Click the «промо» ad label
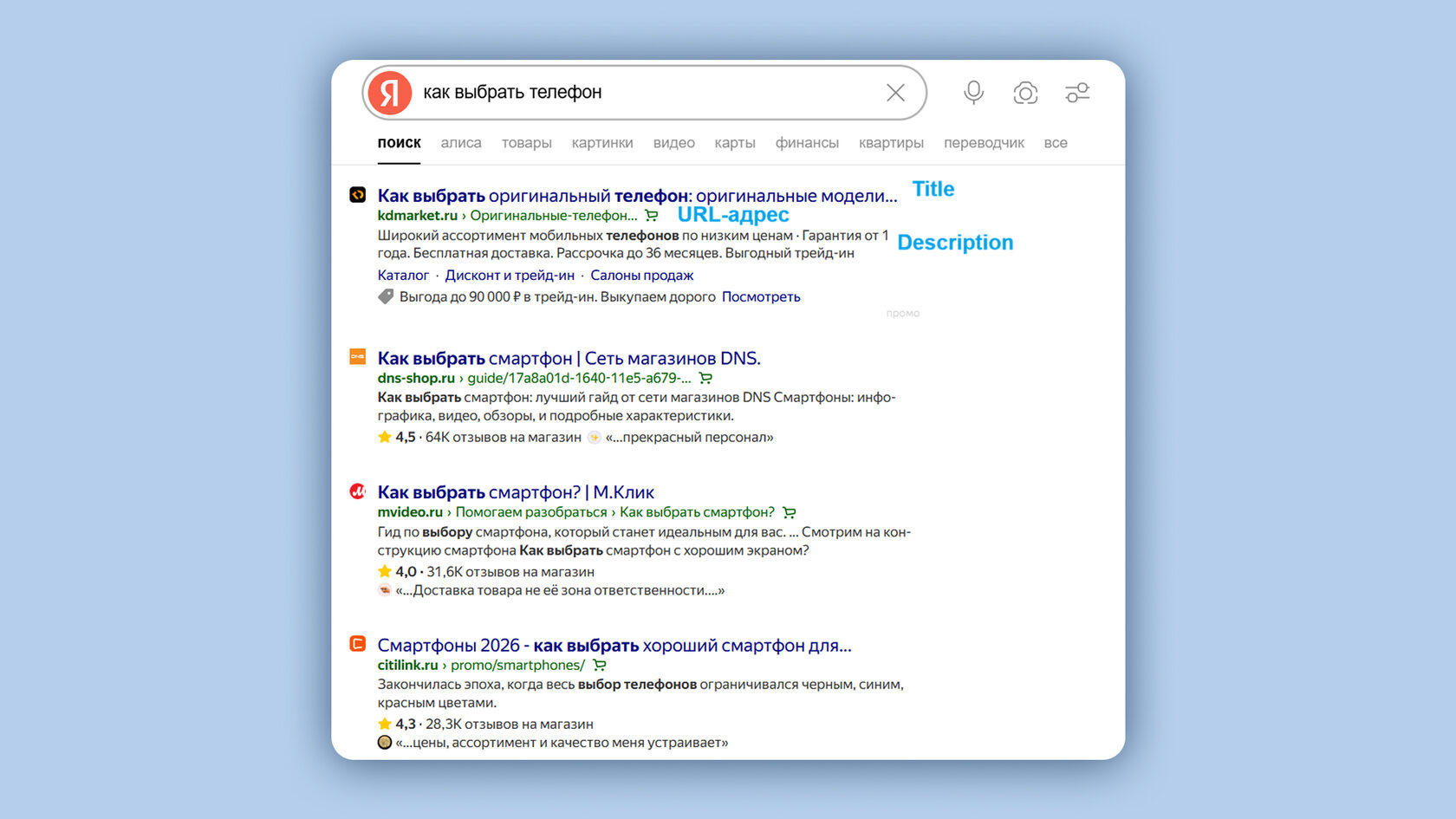The width and height of the screenshot is (1456, 819). tap(903, 314)
